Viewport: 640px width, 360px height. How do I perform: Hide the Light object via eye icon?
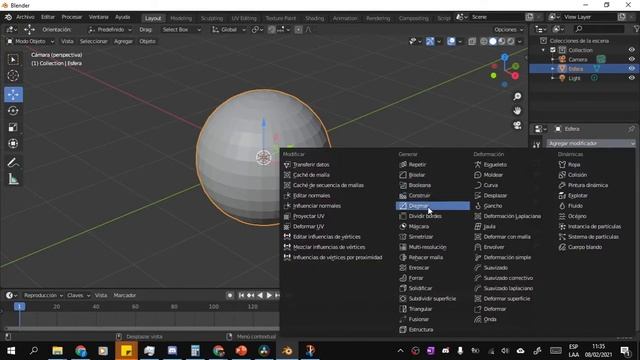click(631, 78)
